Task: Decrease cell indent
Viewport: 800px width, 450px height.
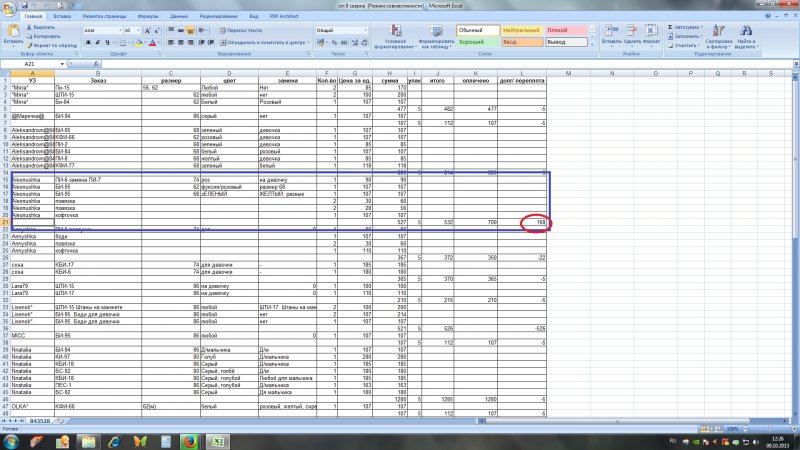Action: [x=202, y=43]
